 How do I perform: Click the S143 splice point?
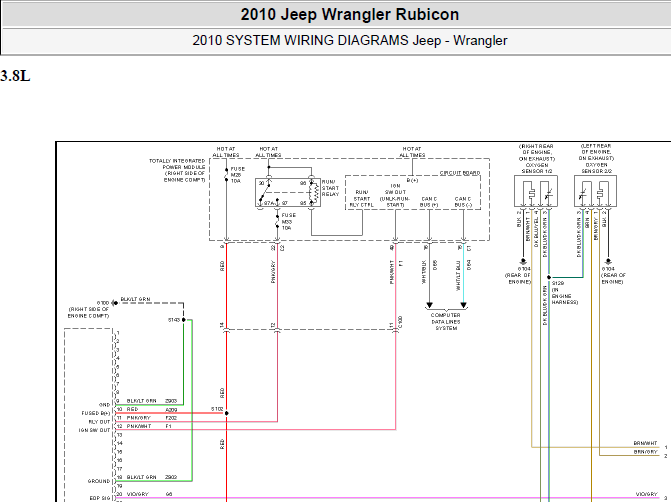point(184,320)
